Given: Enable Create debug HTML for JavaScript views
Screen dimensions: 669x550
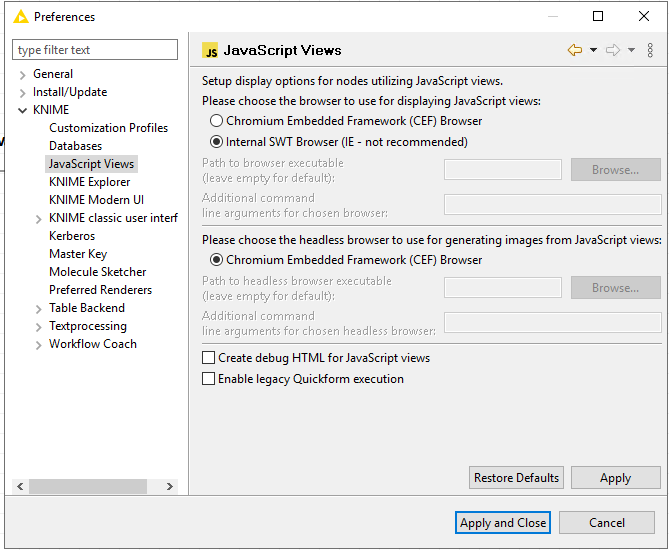Looking at the screenshot, I should [208, 358].
